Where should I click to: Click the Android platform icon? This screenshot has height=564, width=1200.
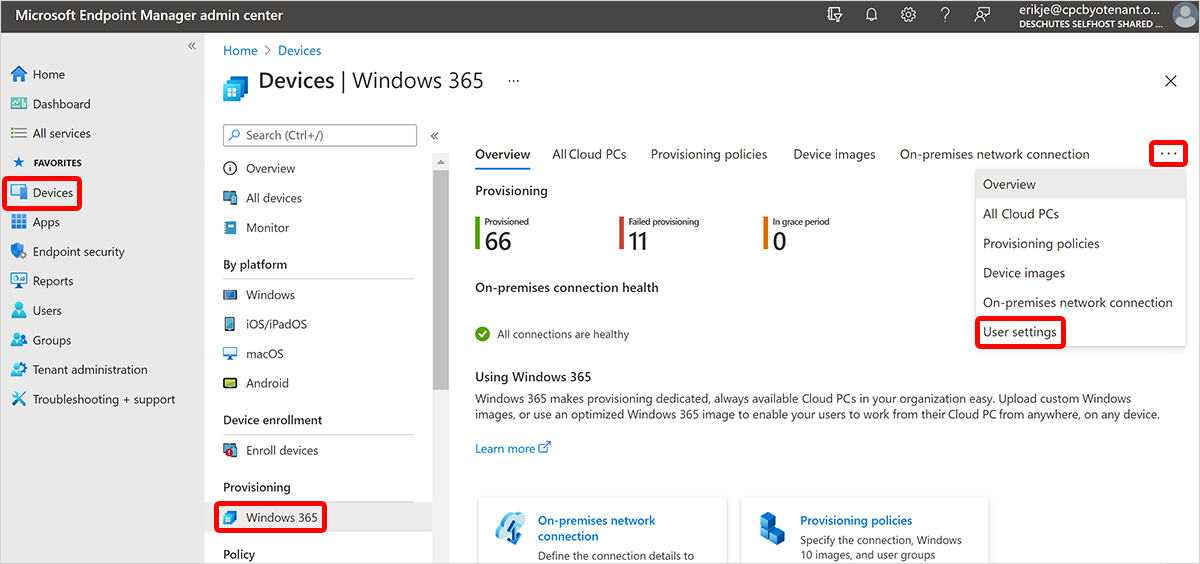[231, 383]
